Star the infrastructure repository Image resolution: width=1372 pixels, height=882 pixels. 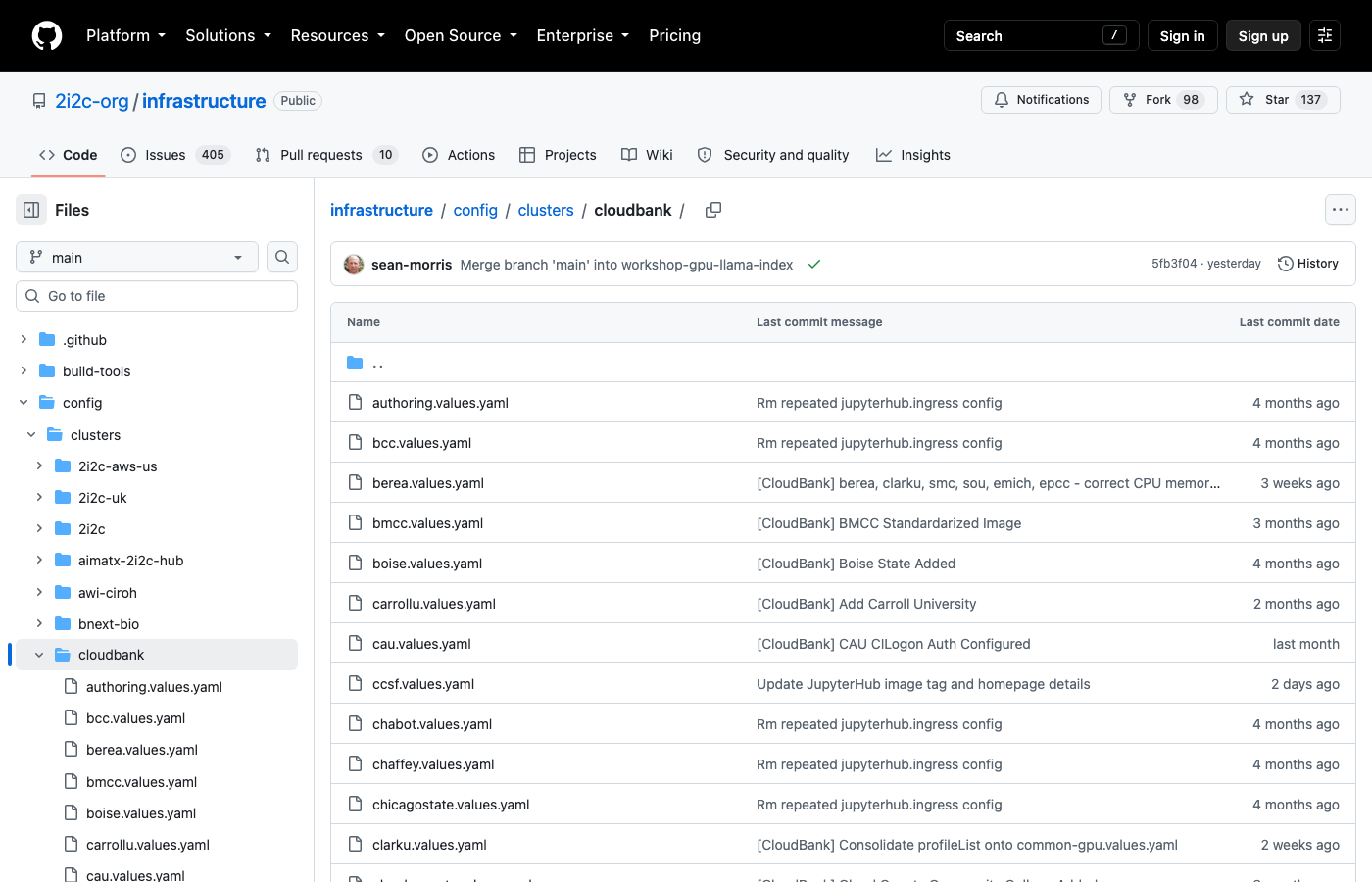(1283, 100)
